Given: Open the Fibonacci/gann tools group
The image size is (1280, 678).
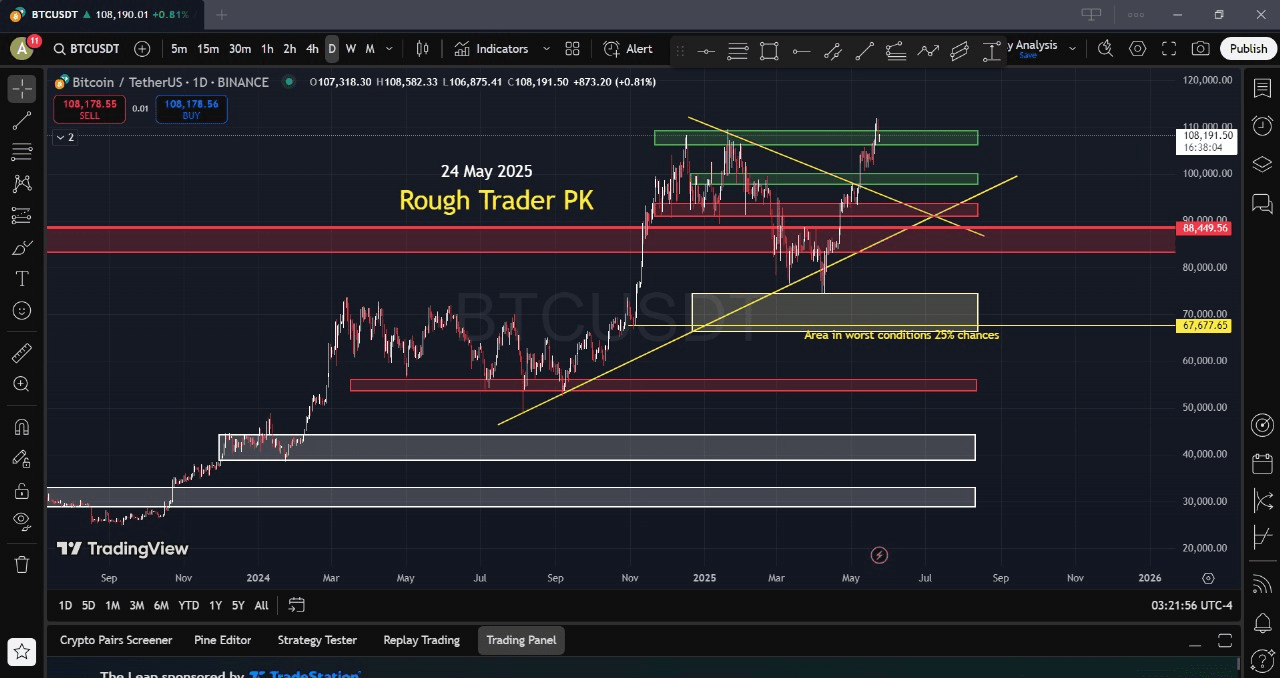Looking at the screenshot, I should point(22,152).
